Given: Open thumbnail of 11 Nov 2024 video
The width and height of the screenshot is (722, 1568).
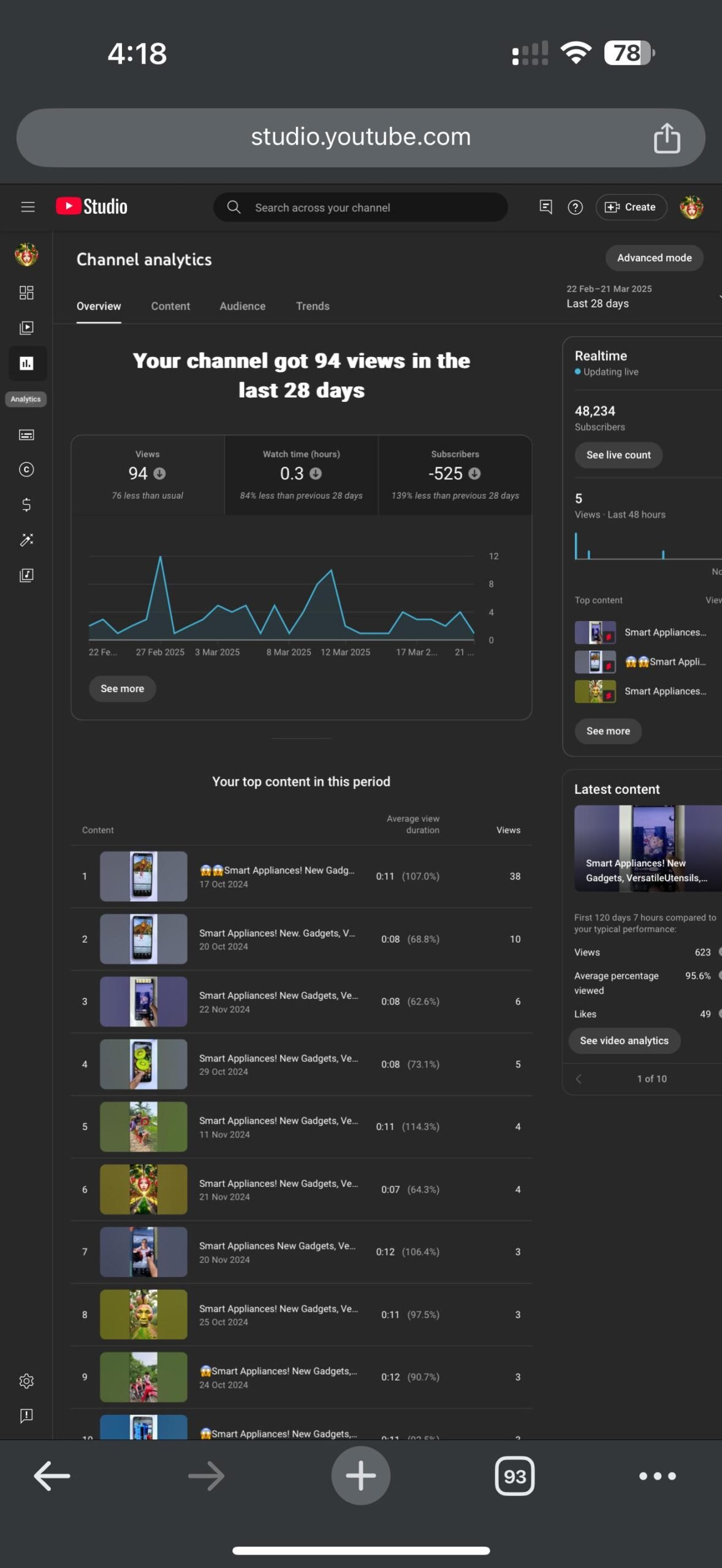Looking at the screenshot, I should click(x=143, y=1126).
